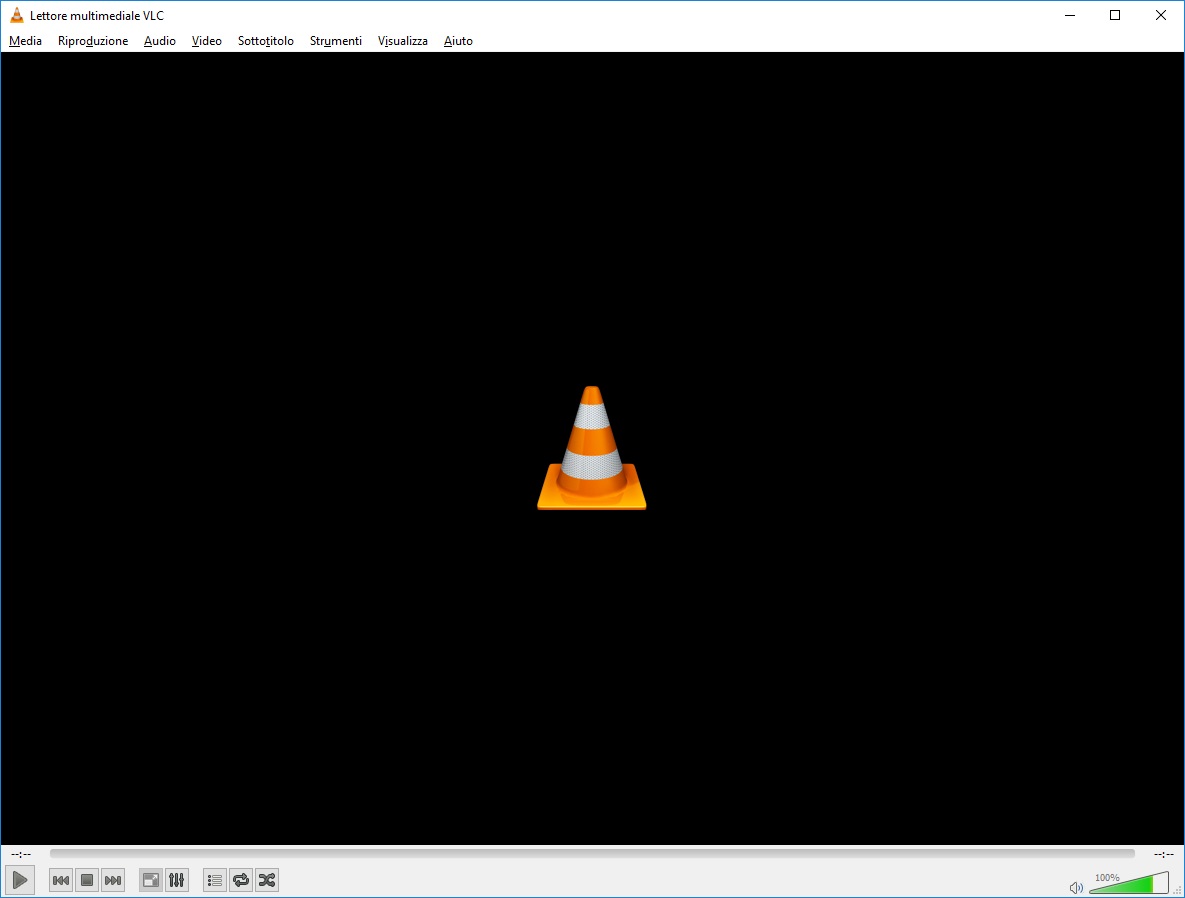Screen dimensions: 1185x898
Task: Toggle random shuffle playback
Action: coord(267,880)
